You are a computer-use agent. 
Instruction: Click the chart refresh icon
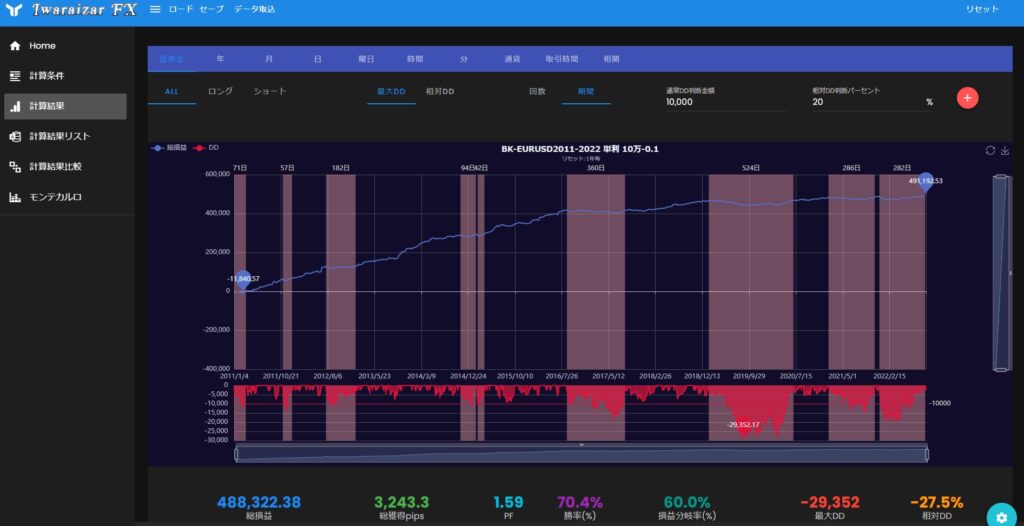coord(990,150)
